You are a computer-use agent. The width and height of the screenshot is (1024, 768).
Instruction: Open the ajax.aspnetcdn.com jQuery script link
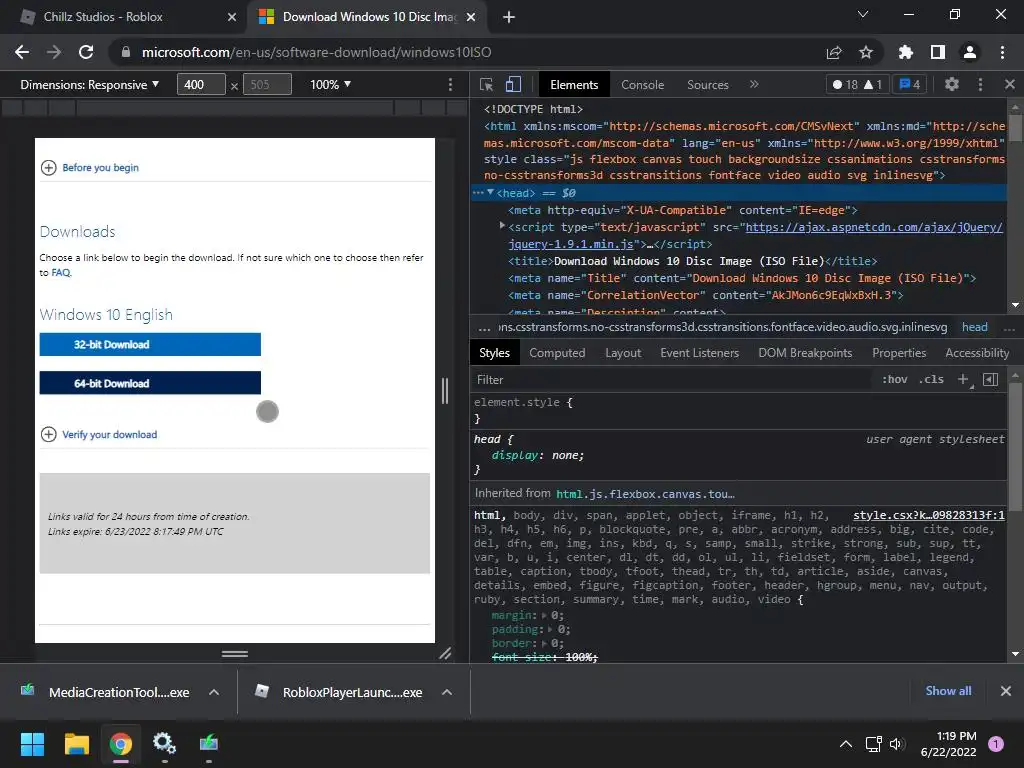(874, 227)
